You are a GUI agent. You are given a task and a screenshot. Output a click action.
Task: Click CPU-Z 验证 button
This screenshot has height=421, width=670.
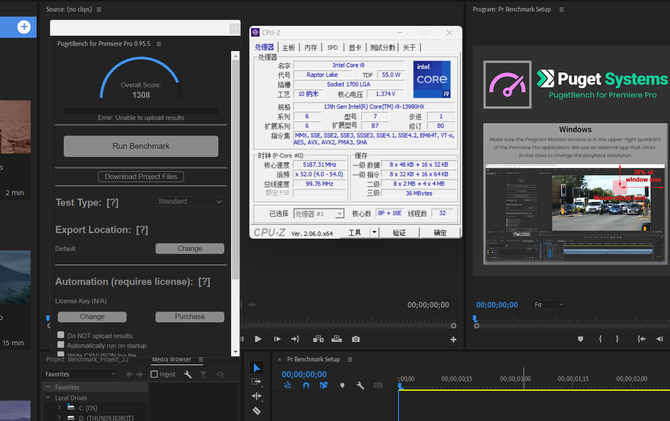pos(399,232)
